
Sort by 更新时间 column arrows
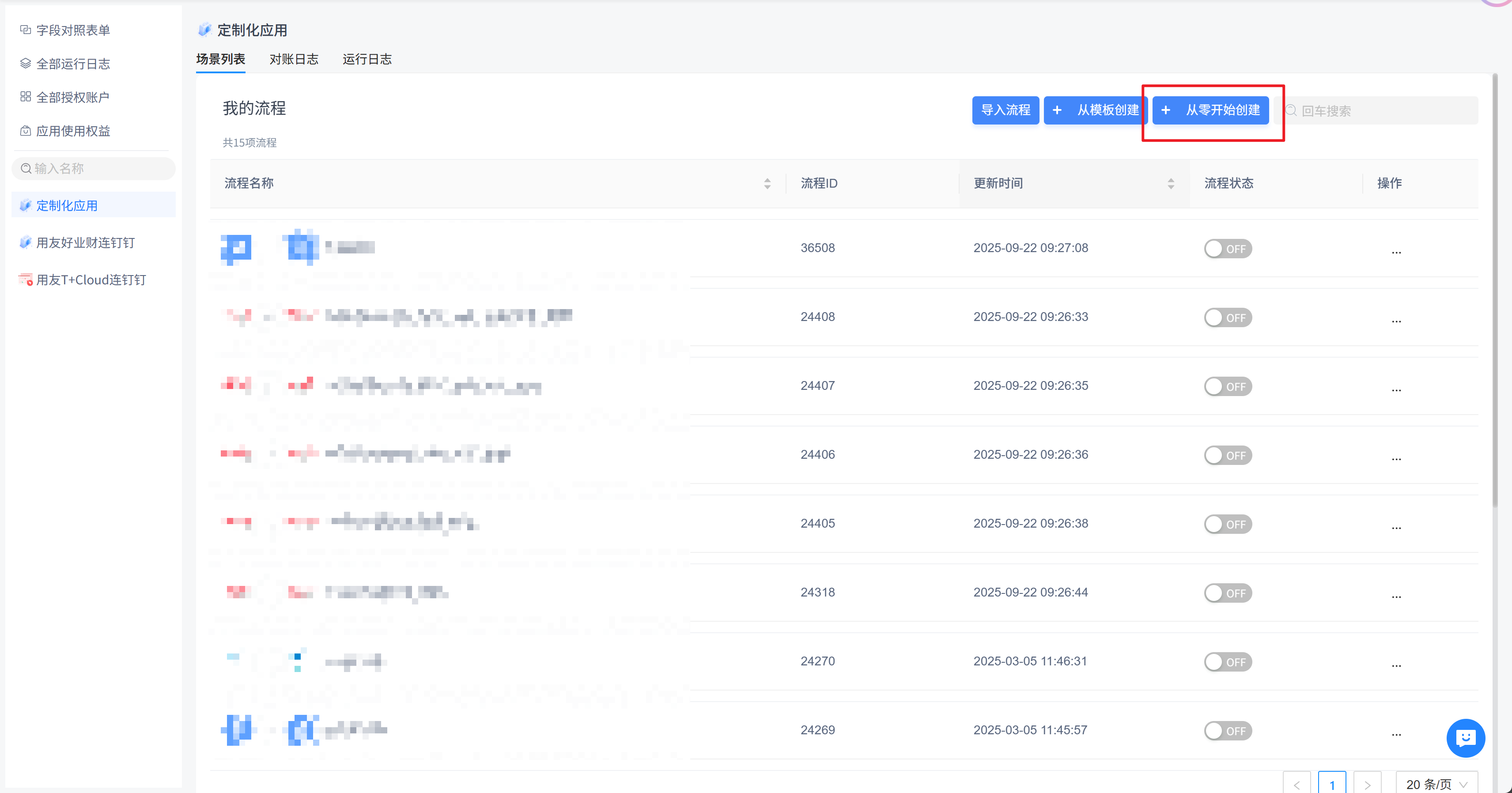[x=1170, y=184]
